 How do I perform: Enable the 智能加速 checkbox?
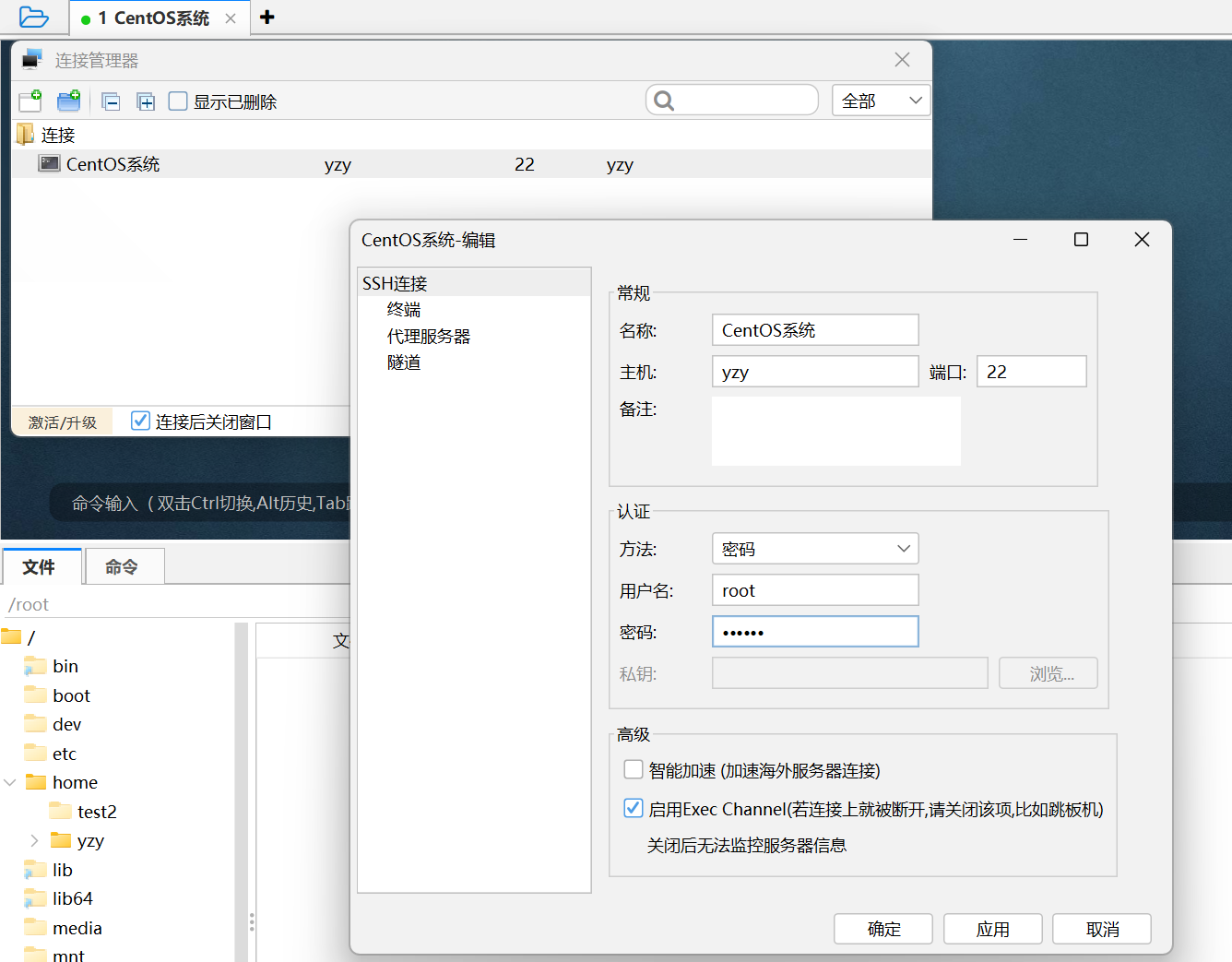coord(634,769)
